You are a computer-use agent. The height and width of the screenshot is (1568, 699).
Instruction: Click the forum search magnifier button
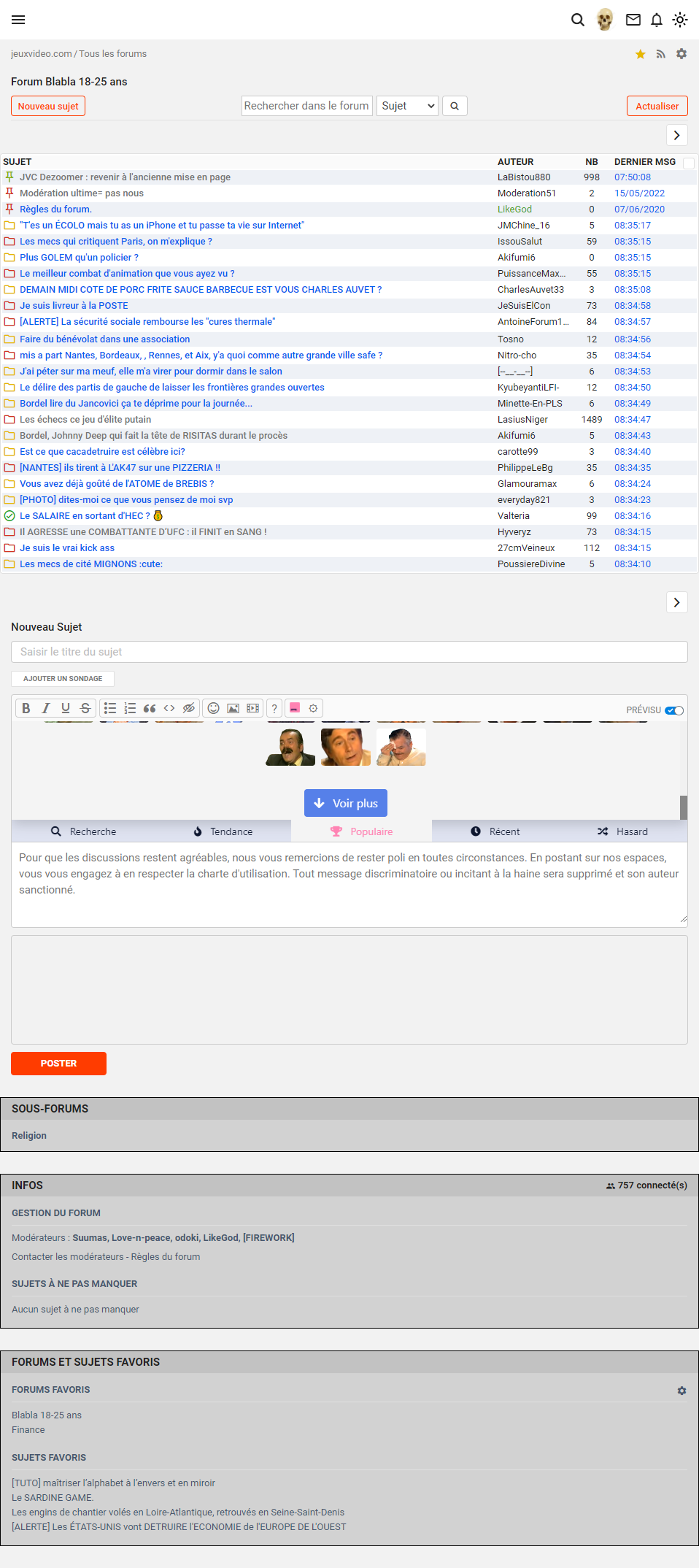[x=455, y=106]
